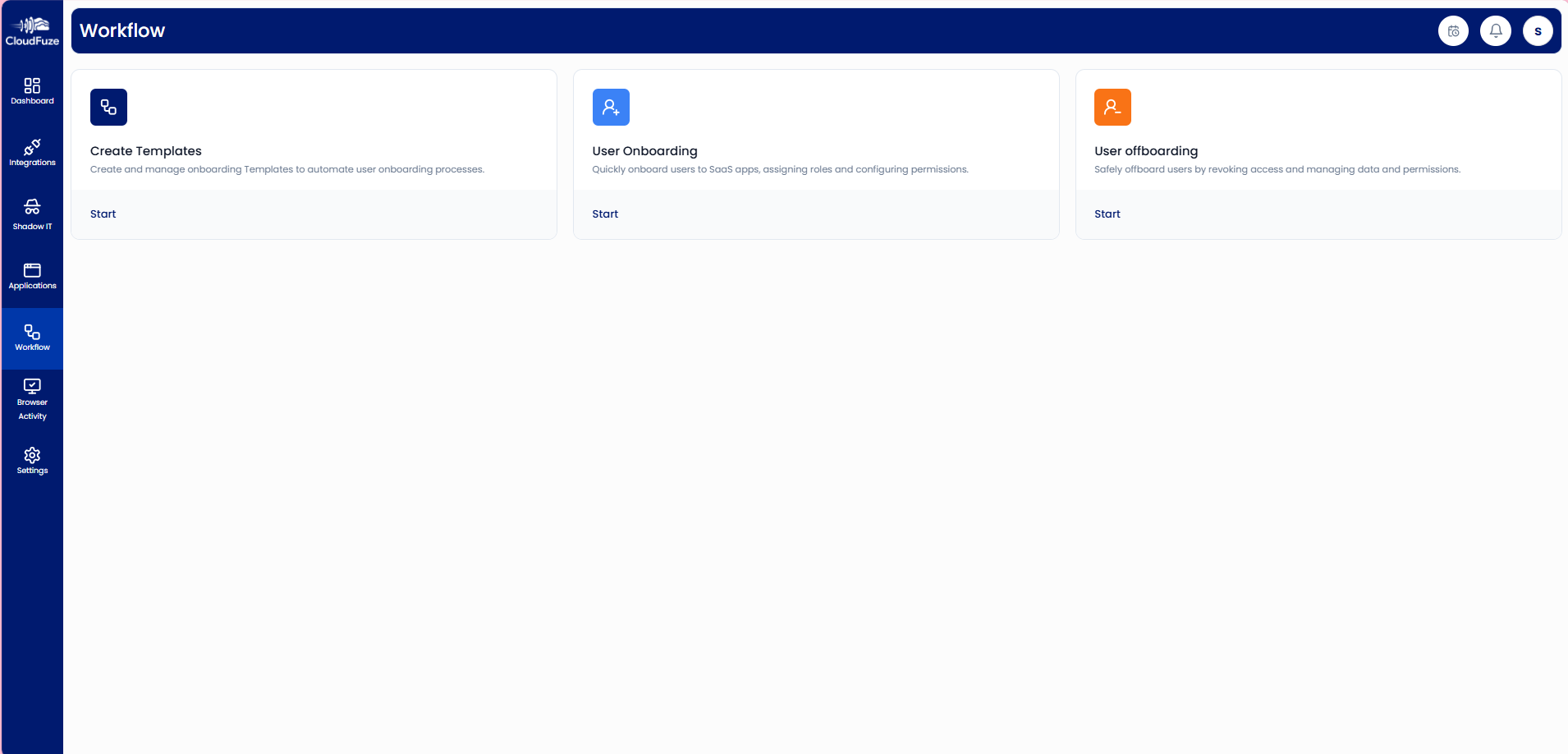Open the Settings gear in the sidebar
The height and width of the screenshot is (754, 1568).
[32, 462]
